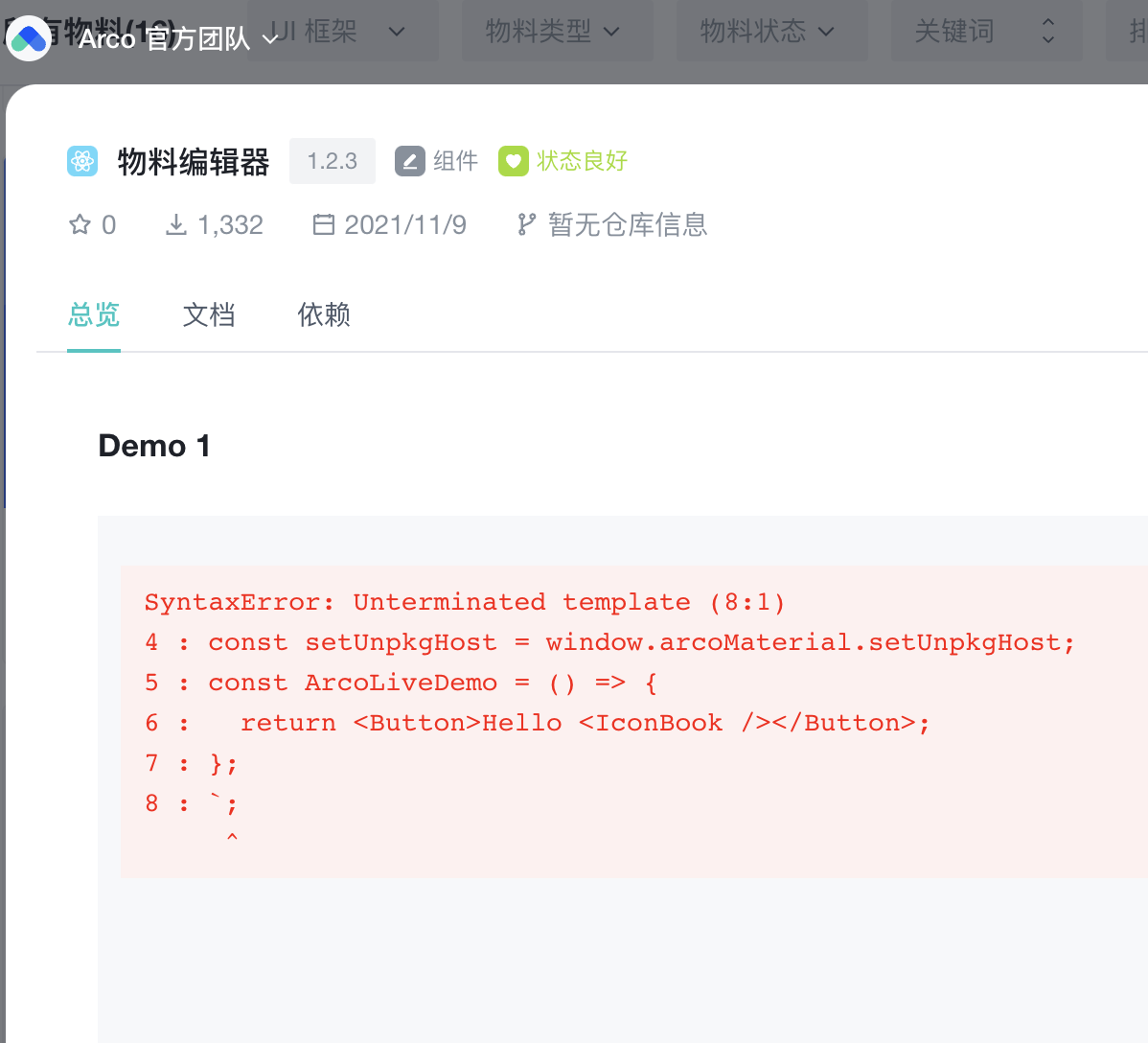The height and width of the screenshot is (1043, 1148).
Task: Click the Arco logo icon
Action: click(29, 38)
